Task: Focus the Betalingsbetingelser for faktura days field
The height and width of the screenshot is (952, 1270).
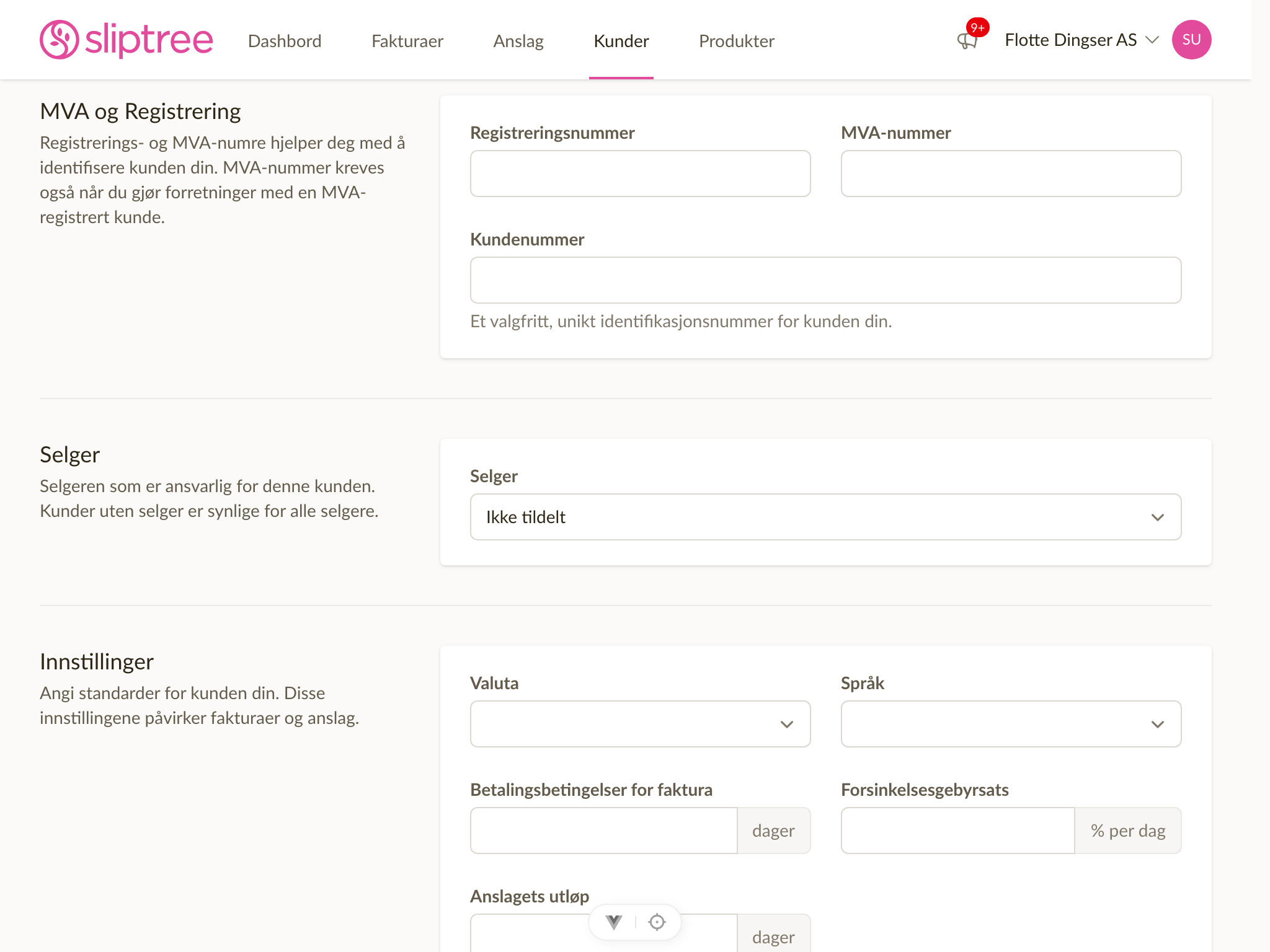Action: point(604,831)
